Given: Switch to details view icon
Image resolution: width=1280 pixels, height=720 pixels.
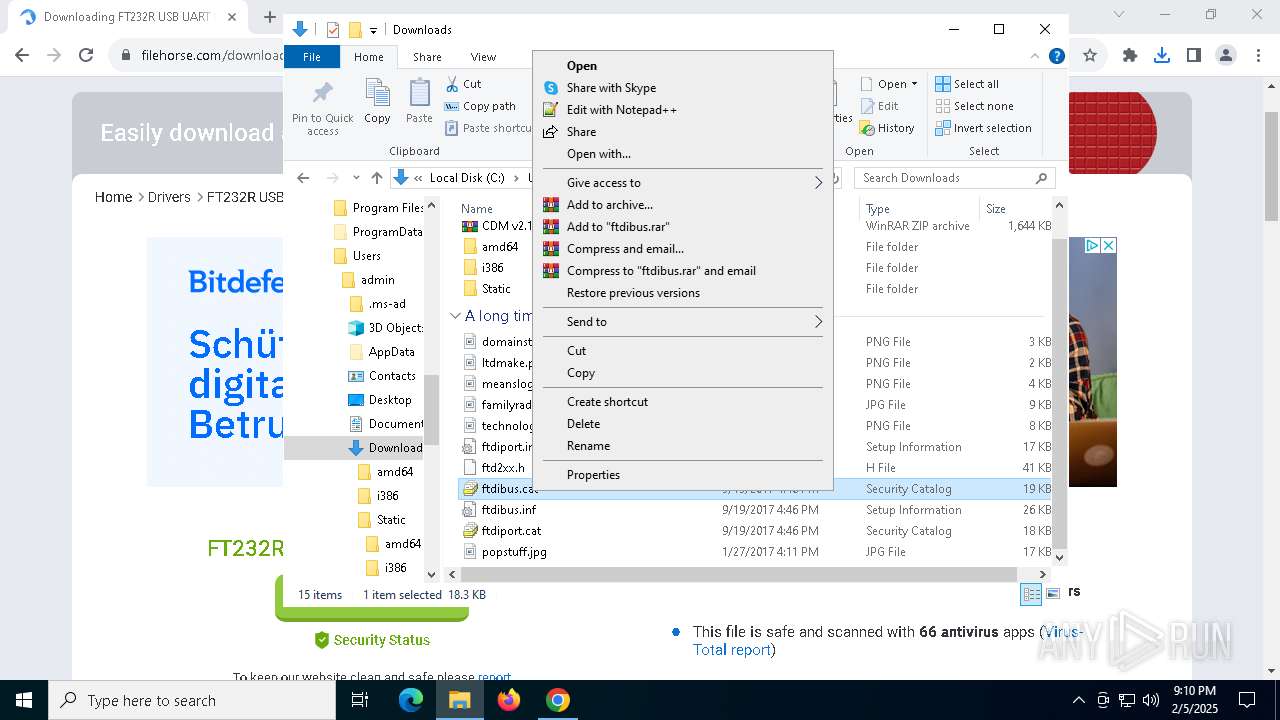Looking at the screenshot, I should 1031,594.
